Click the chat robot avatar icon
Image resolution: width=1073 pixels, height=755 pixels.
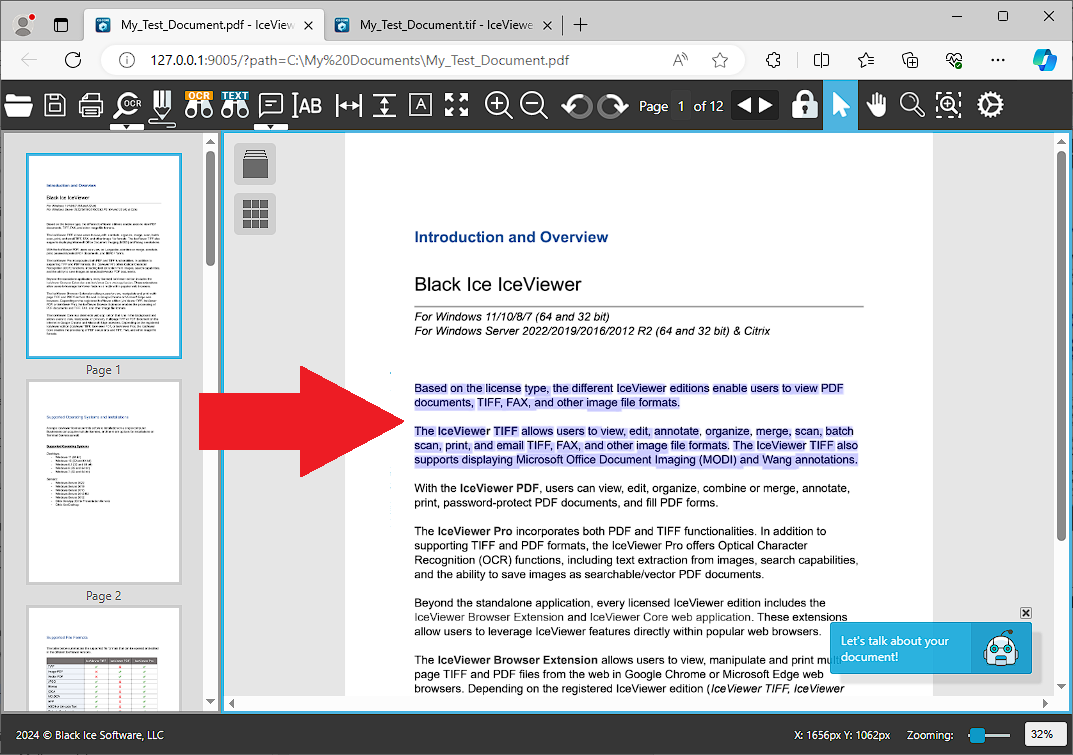1000,648
